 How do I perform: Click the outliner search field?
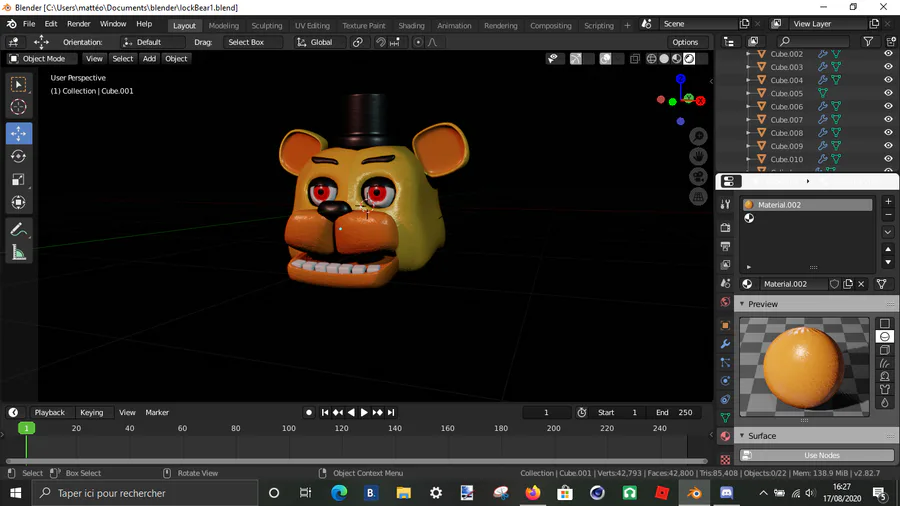813,41
